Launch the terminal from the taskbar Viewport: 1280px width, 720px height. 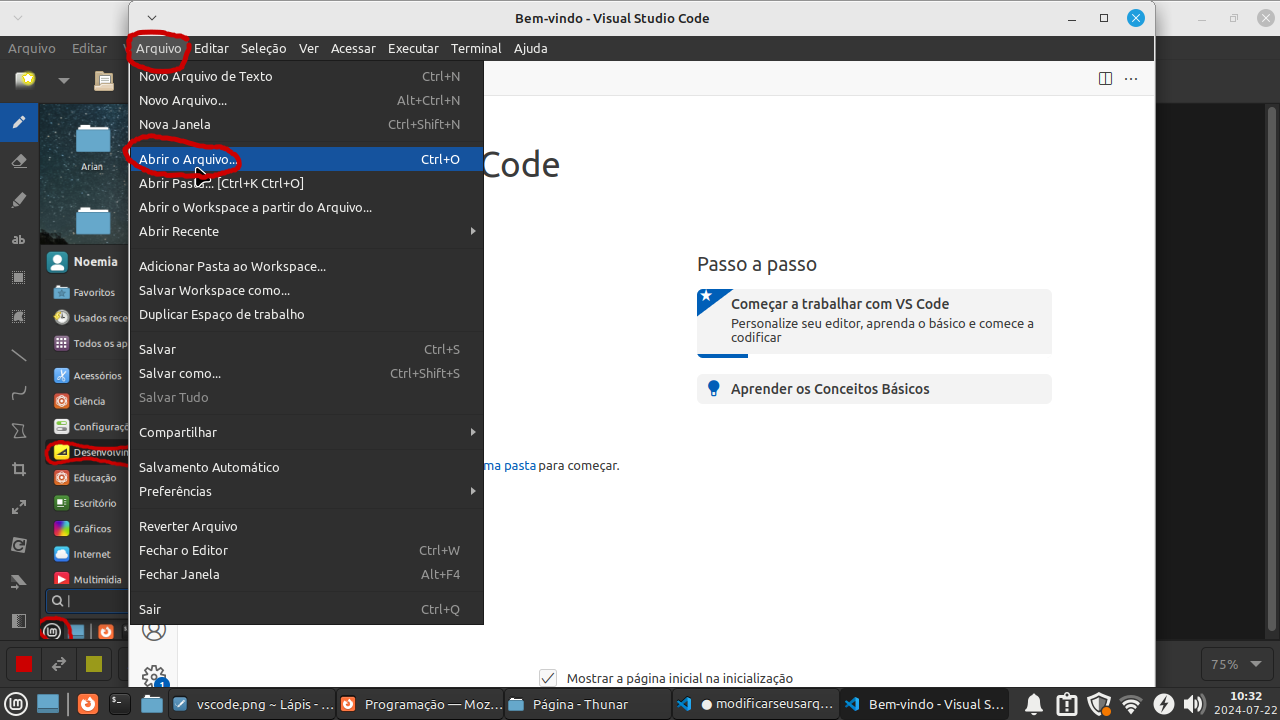119,704
